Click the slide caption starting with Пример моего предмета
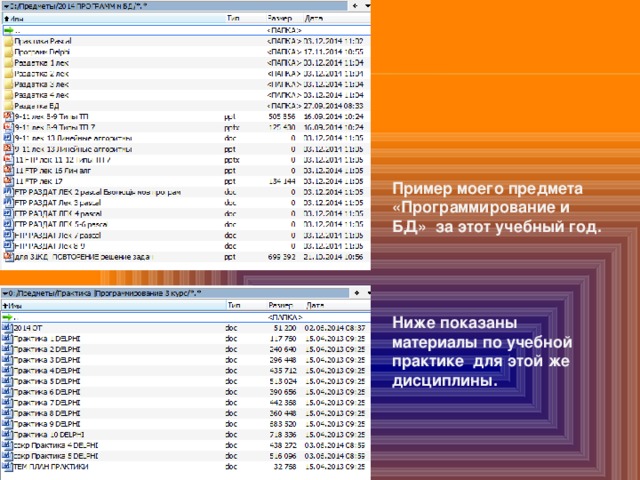This screenshot has height=480, width=640. (497, 207)
